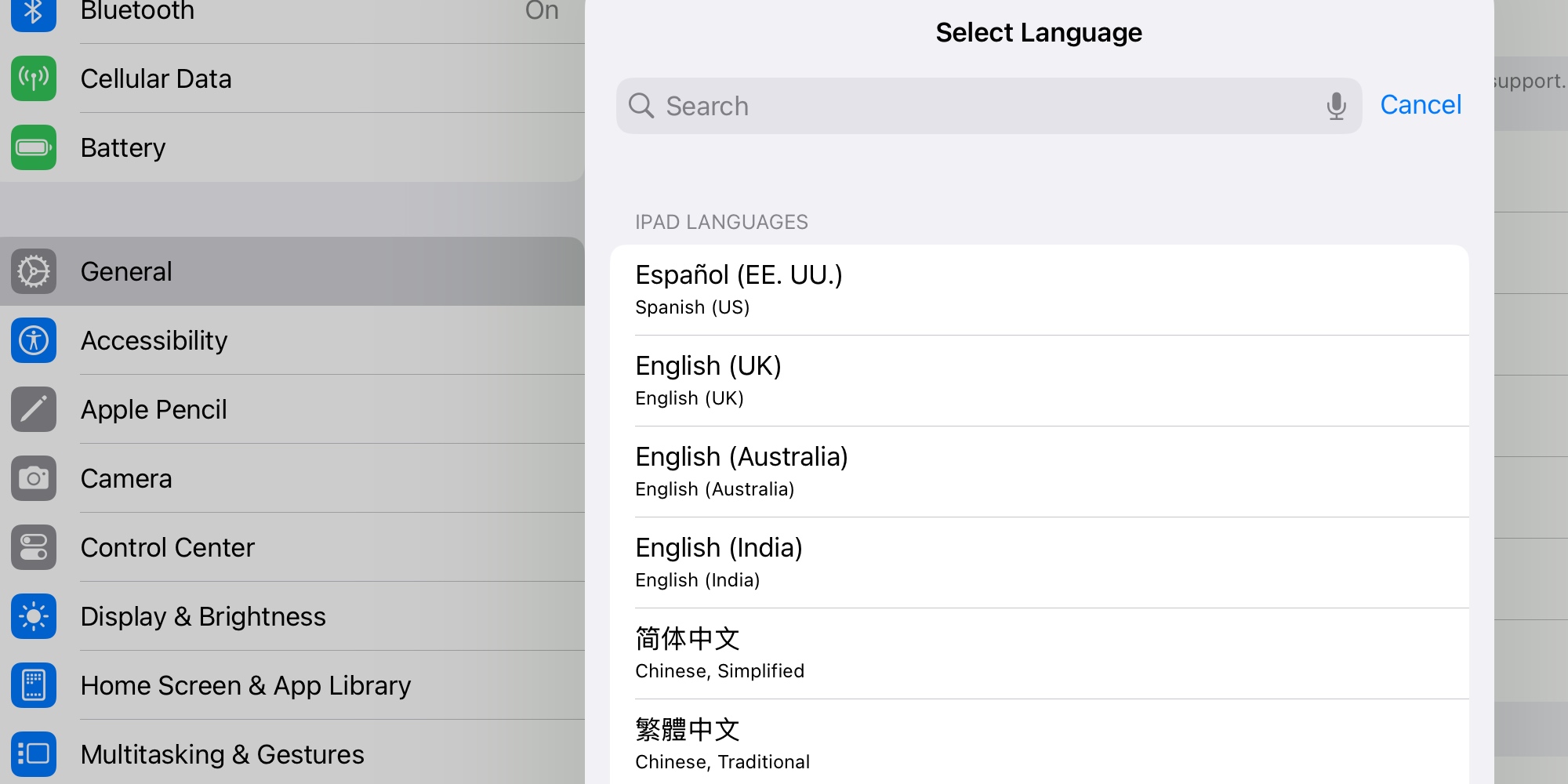The image size is (1568, 784).
Task: Open Settings via the General gear icon
Action: click(x=33, y=271)
